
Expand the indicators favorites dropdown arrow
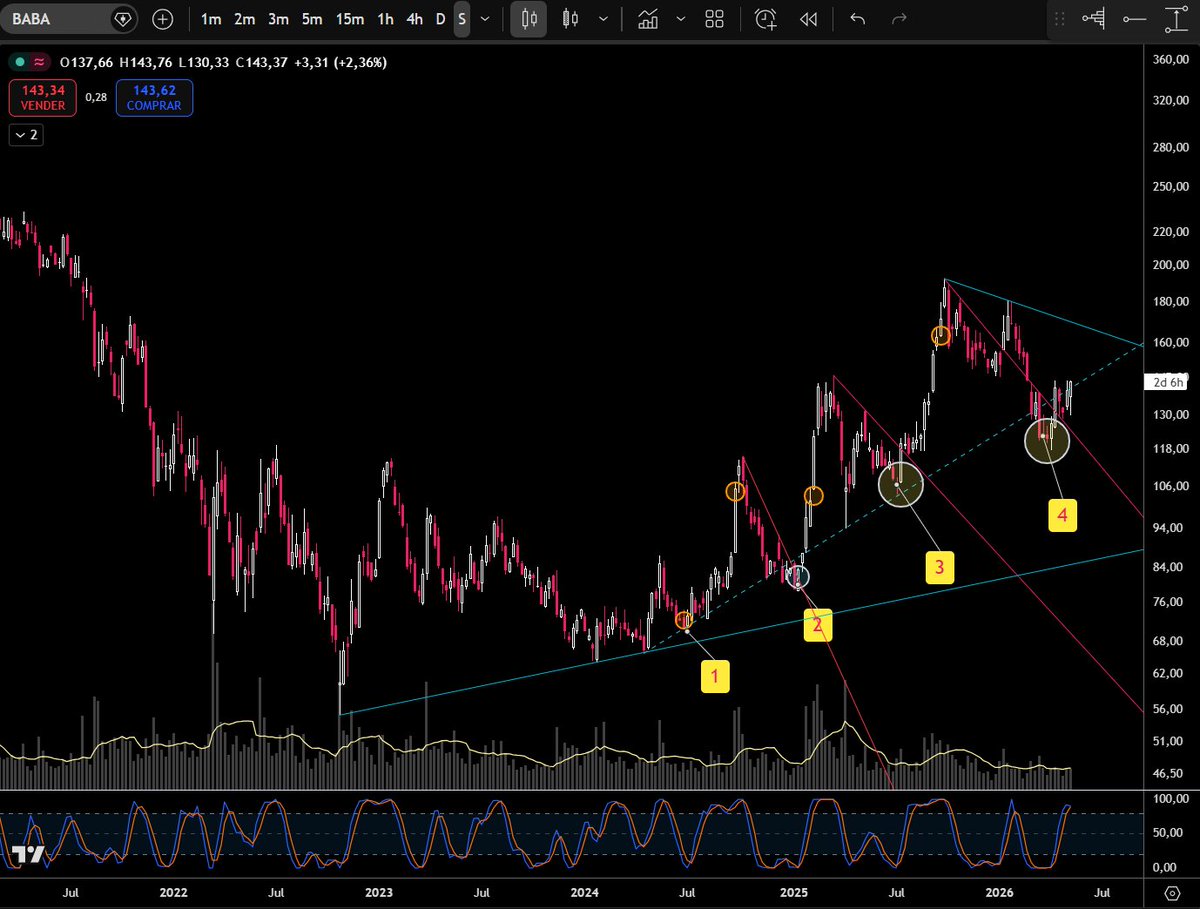tap(680, 19)
